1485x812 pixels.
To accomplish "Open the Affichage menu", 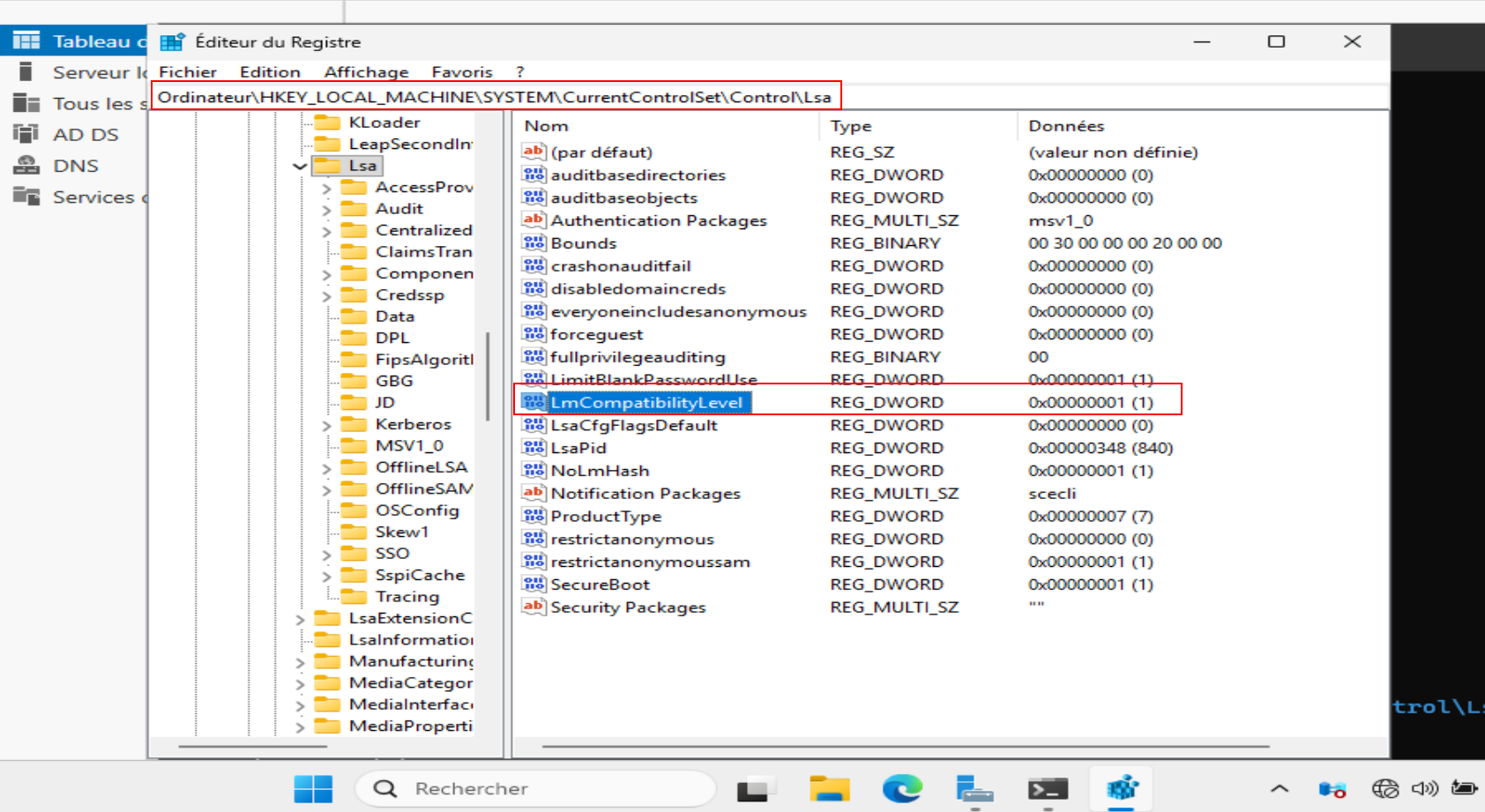I will click(366, 71).
